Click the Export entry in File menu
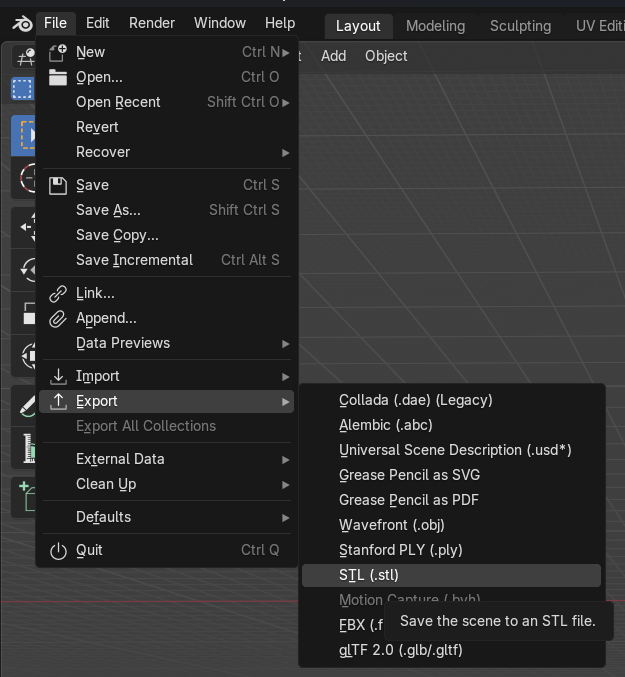625x677 pixels. pyautogui.click(x=167, y=402)
